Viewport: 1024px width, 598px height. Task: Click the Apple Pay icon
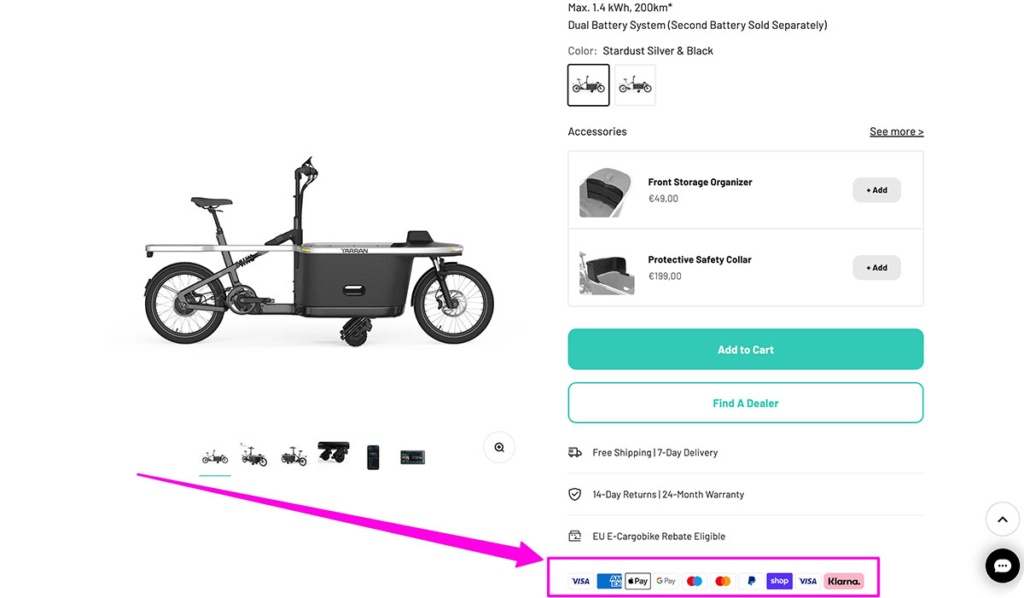[638, 581]
